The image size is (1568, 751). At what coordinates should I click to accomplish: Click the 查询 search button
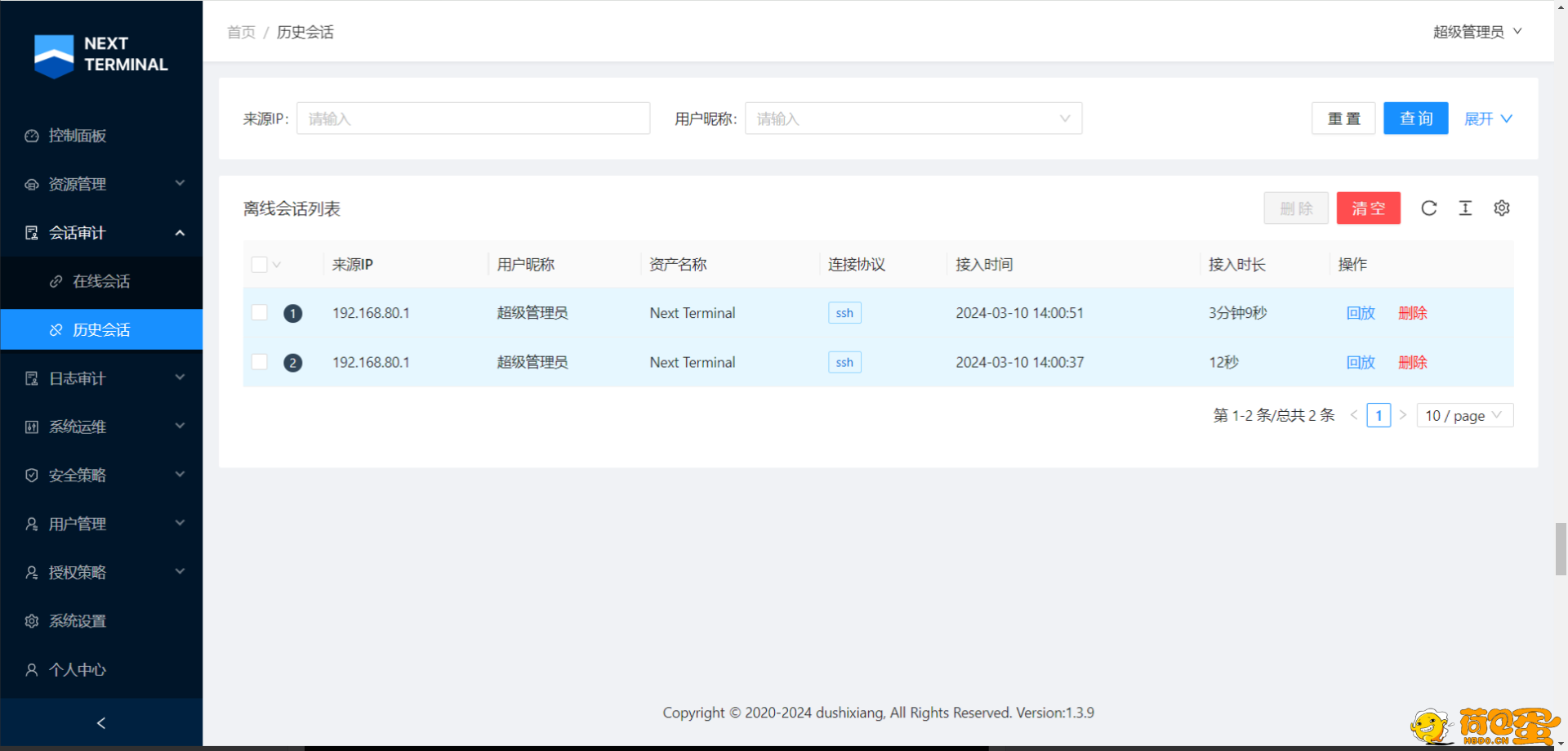[1415, 118]
